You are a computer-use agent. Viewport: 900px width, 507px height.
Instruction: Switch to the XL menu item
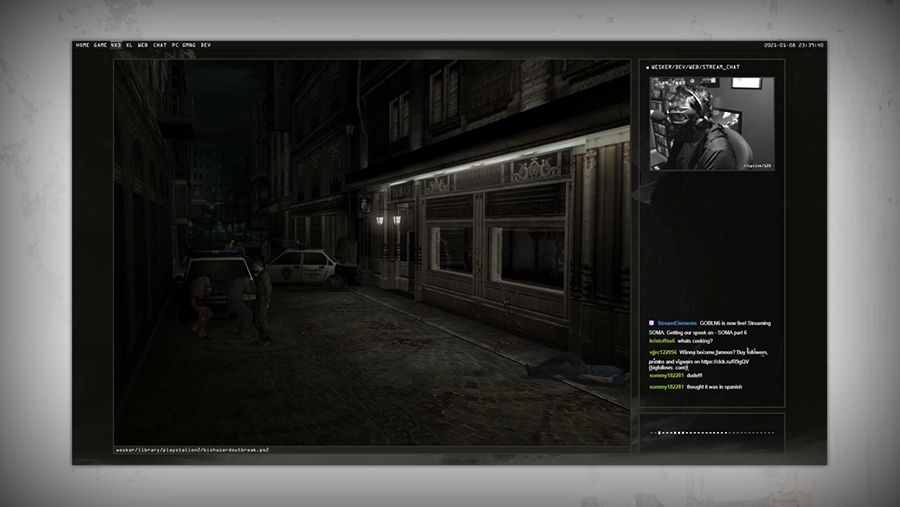click(129, 45)
